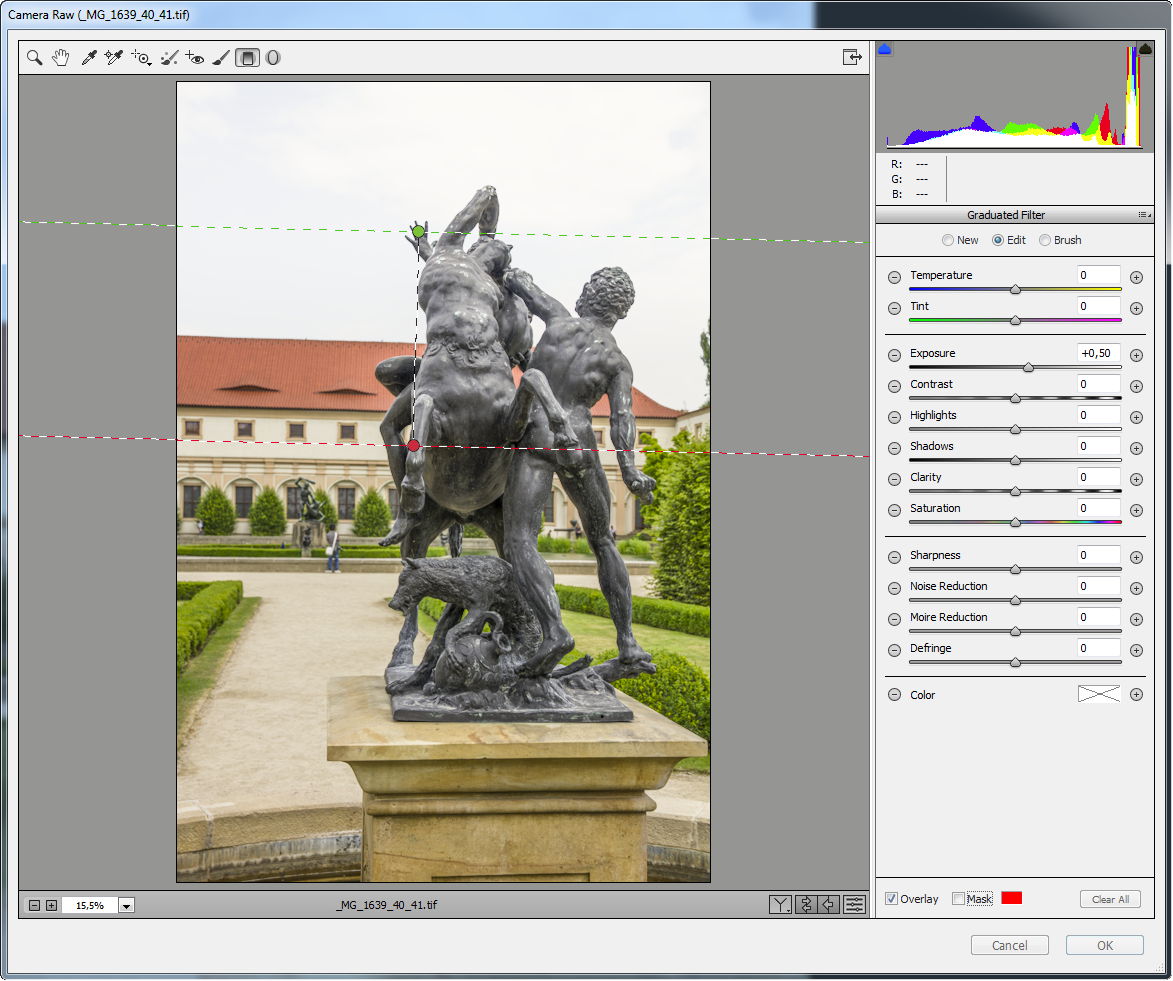The image size is (1173, 981).
Task: Click the Clear All button
Action: (x=1110, y=899)
